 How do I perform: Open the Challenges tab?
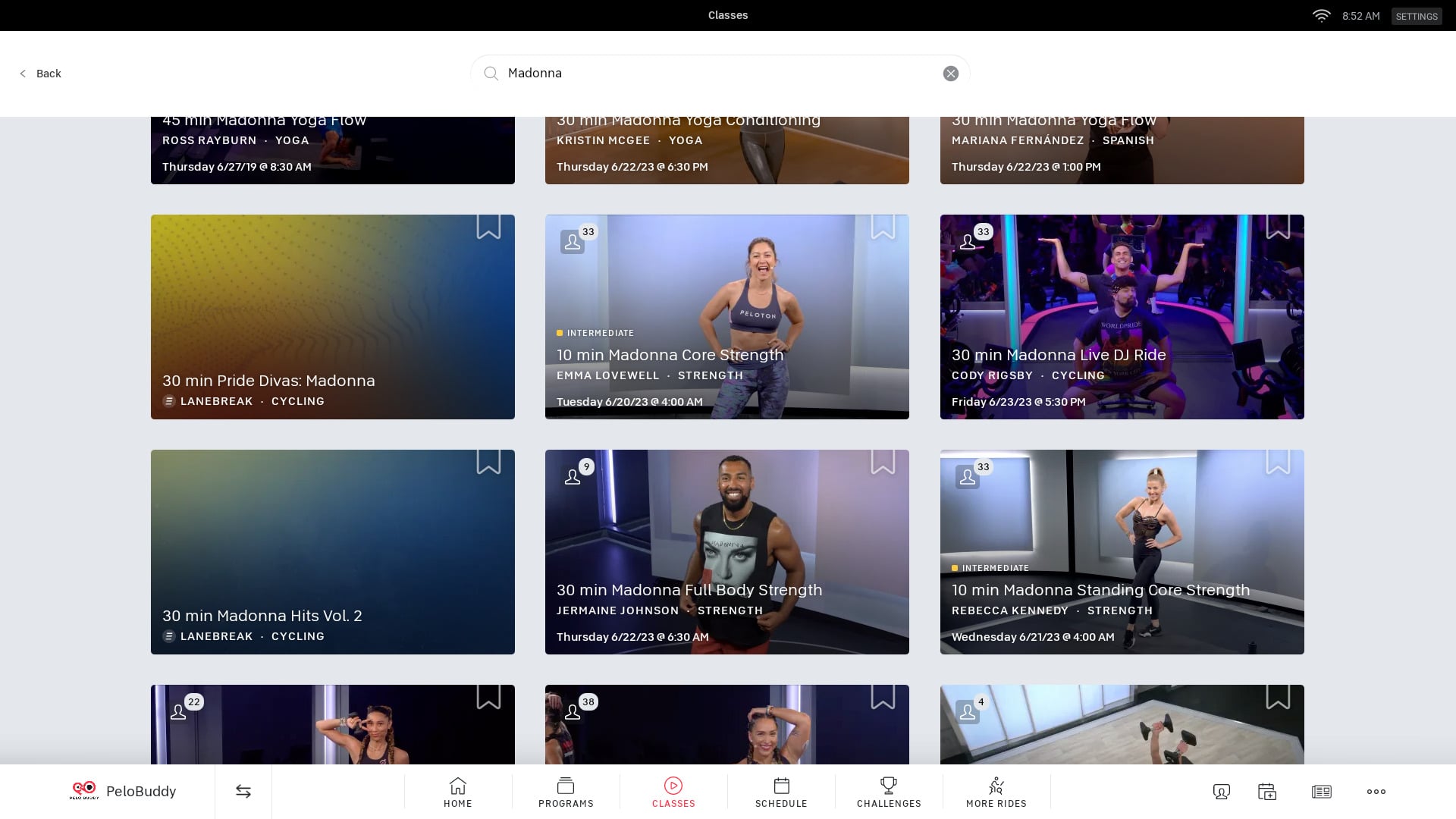889,792
